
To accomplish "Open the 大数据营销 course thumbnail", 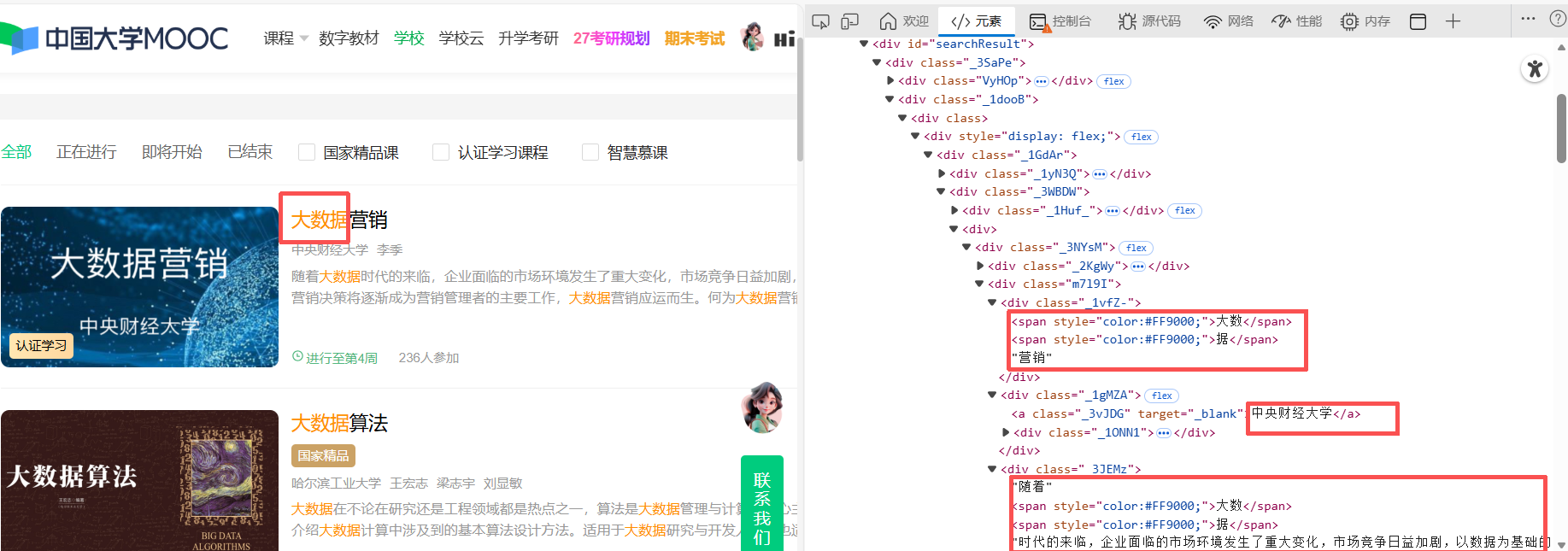I will point(139,287).
